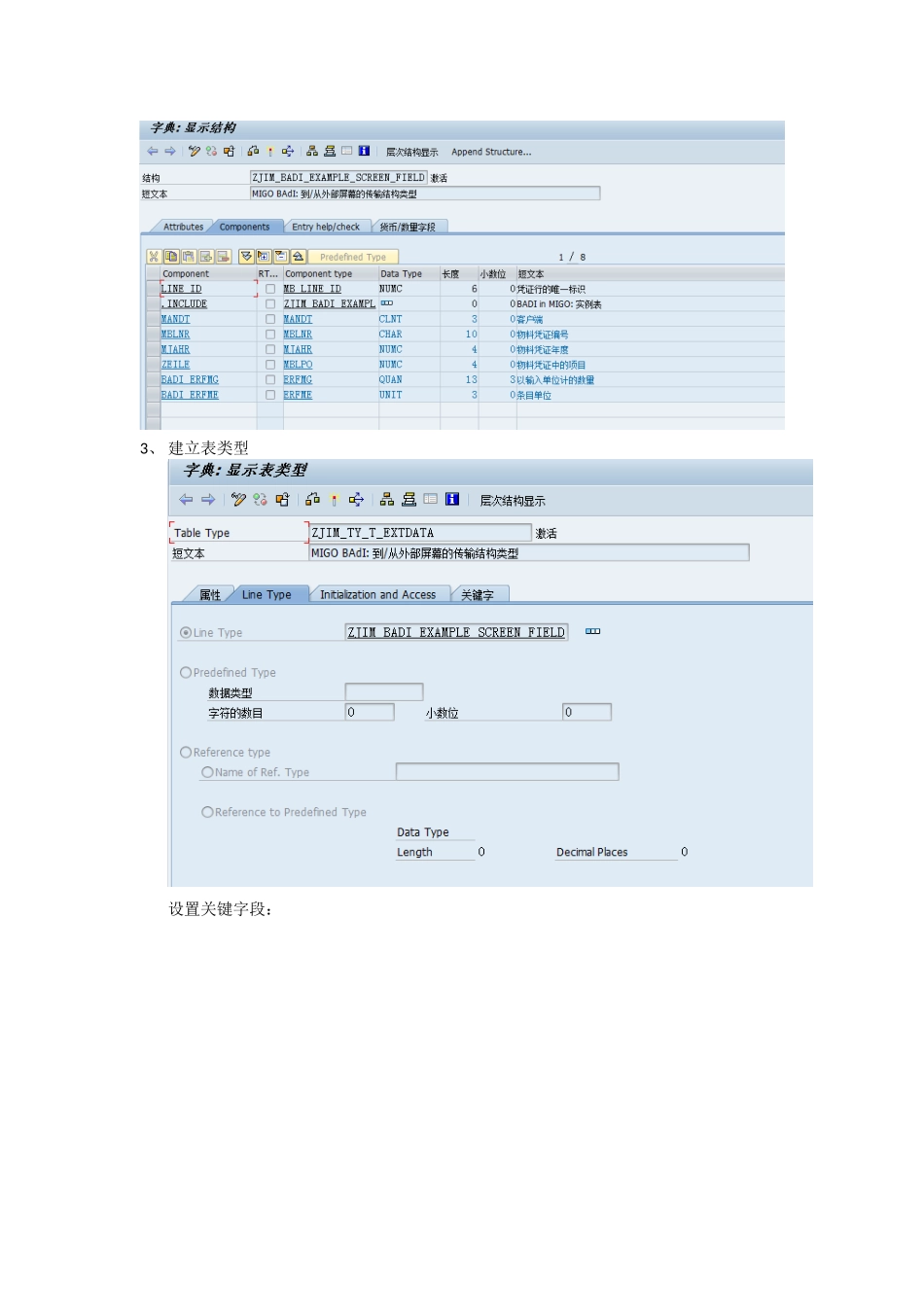Screen dimensions: 924x1307
Task: Click the forward arrow in structure window toolbar
Action: click(170, 151)
